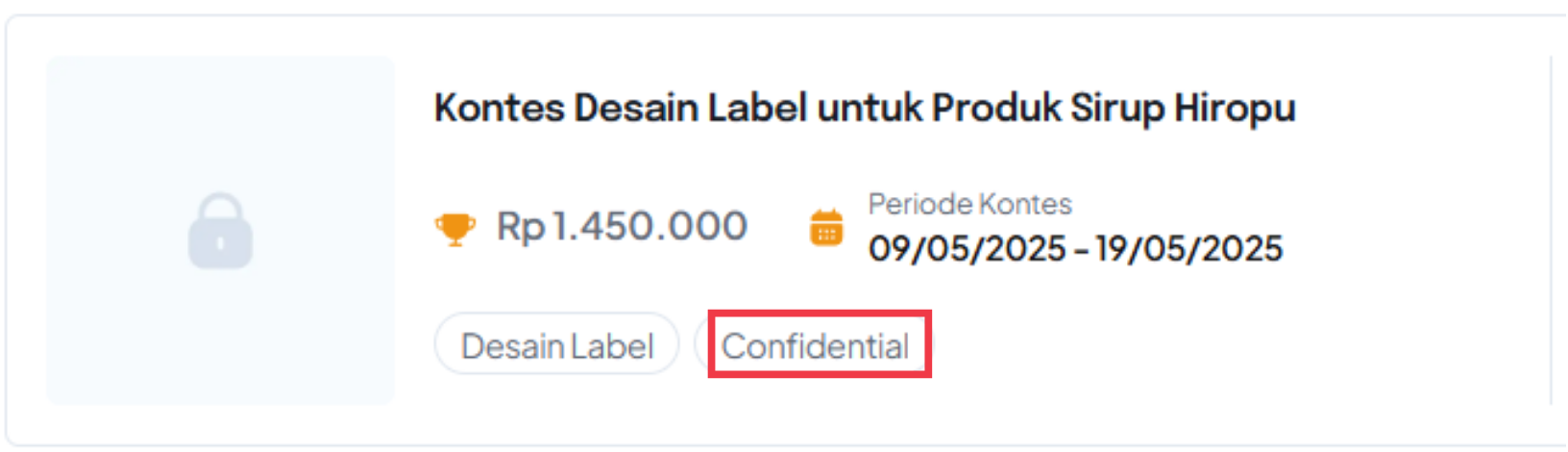Click the padlock icon on the thumbnail

coord(220,231)
